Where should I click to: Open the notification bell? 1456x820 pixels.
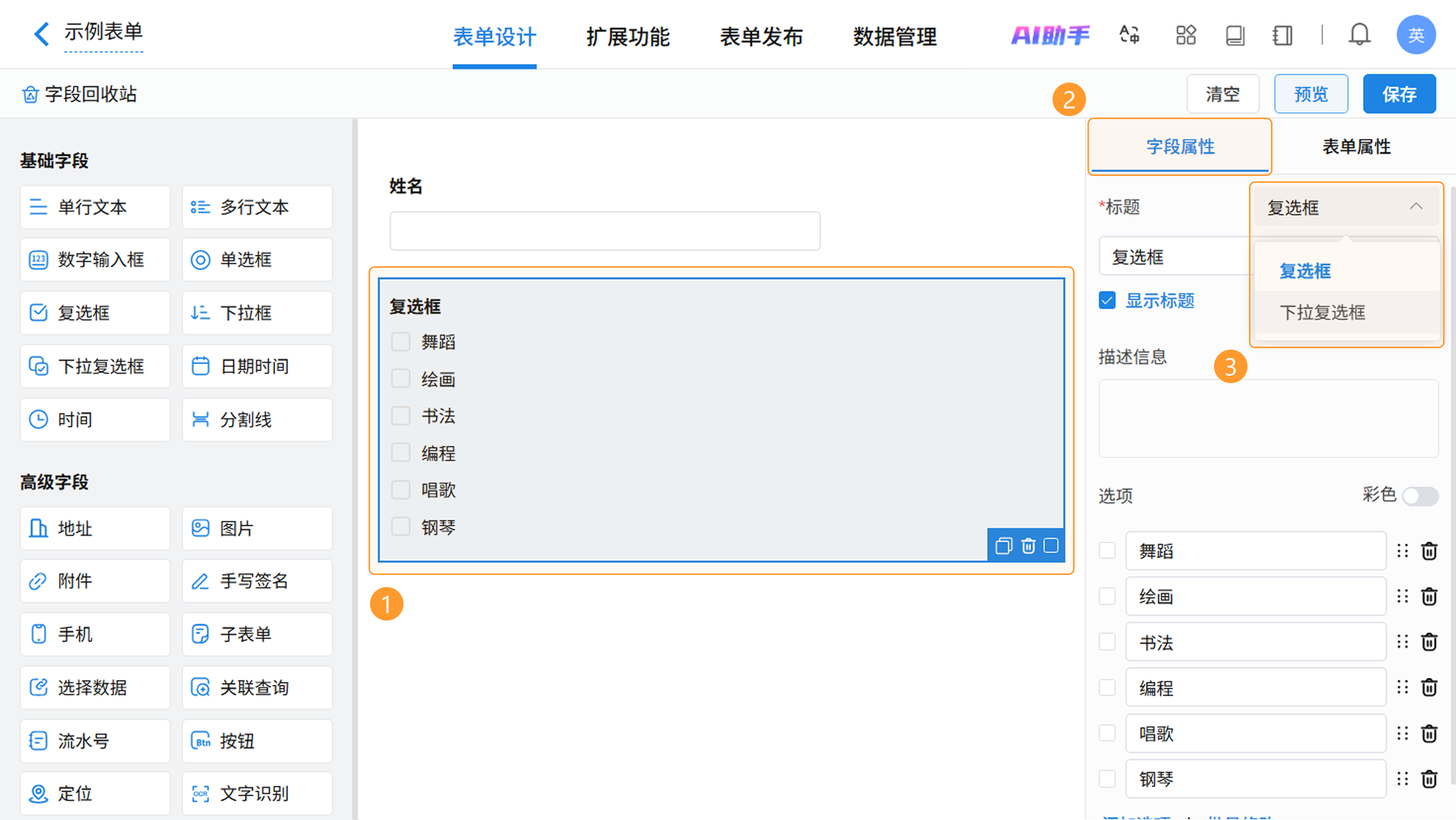(1359, 35)
